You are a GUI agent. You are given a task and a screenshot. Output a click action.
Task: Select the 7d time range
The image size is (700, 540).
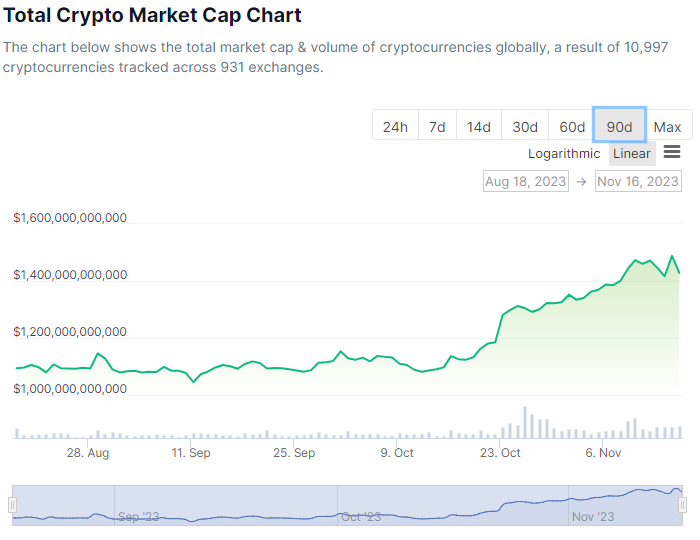click(x=437, y=126)
